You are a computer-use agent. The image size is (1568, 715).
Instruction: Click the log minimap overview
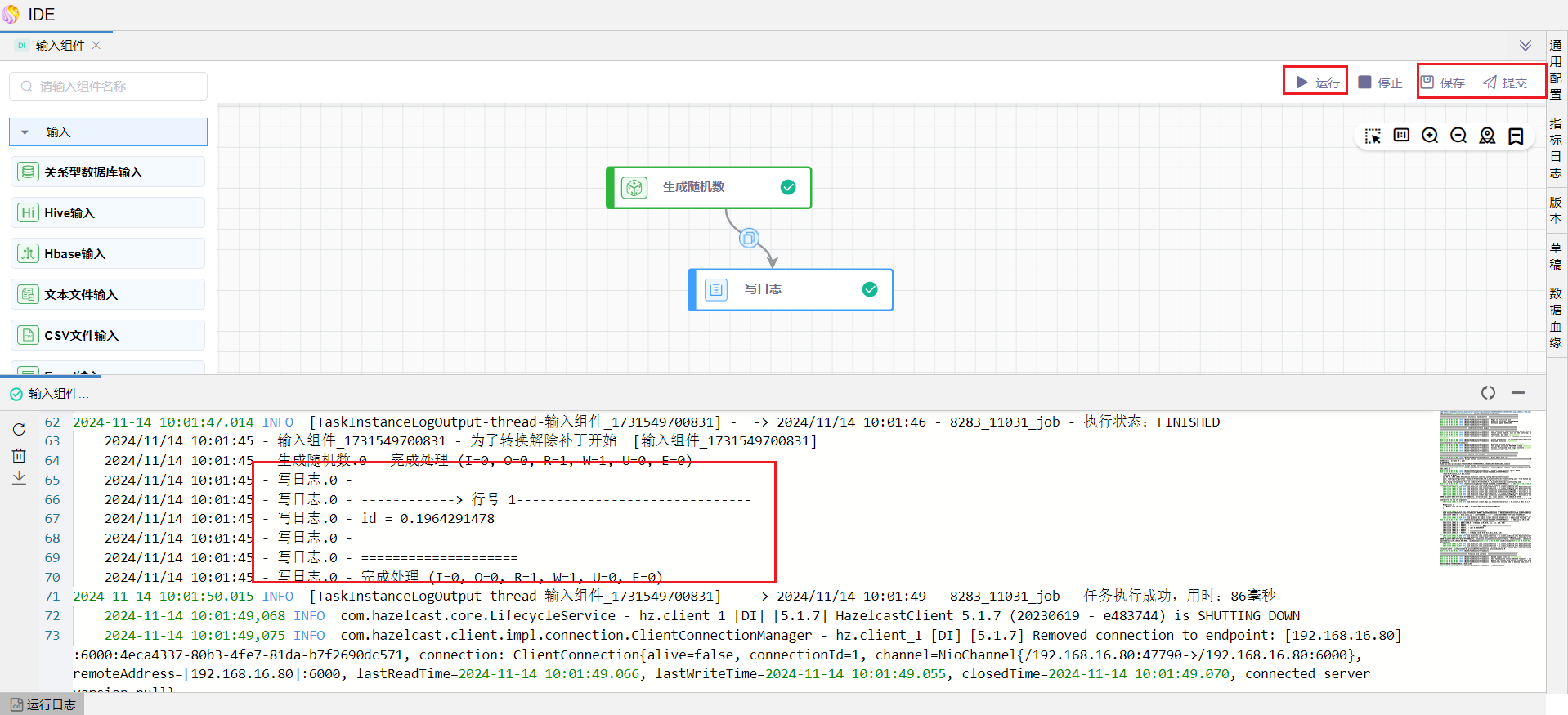point(1485,489)
